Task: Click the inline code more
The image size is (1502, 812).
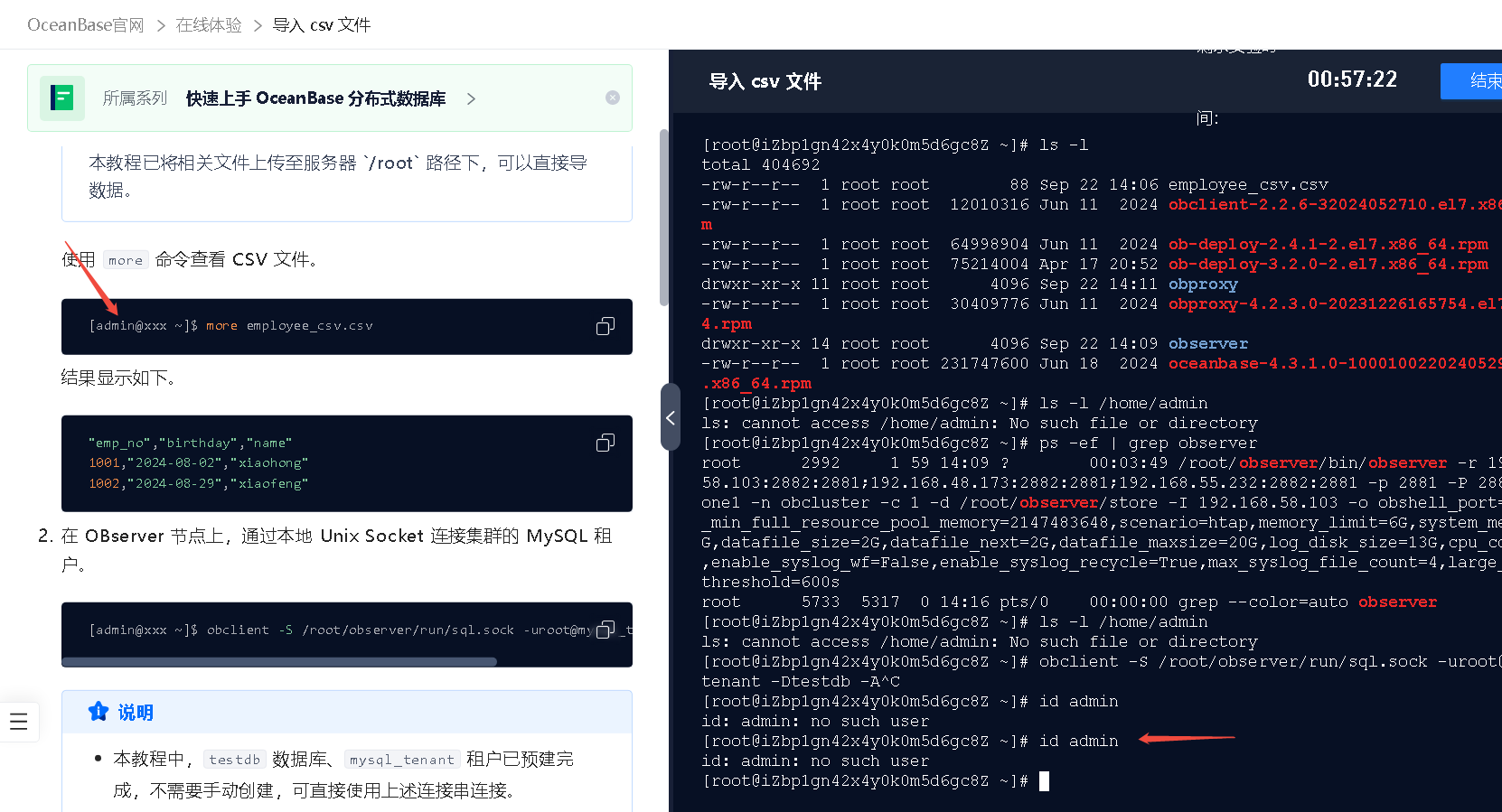Action: point(126,260)
